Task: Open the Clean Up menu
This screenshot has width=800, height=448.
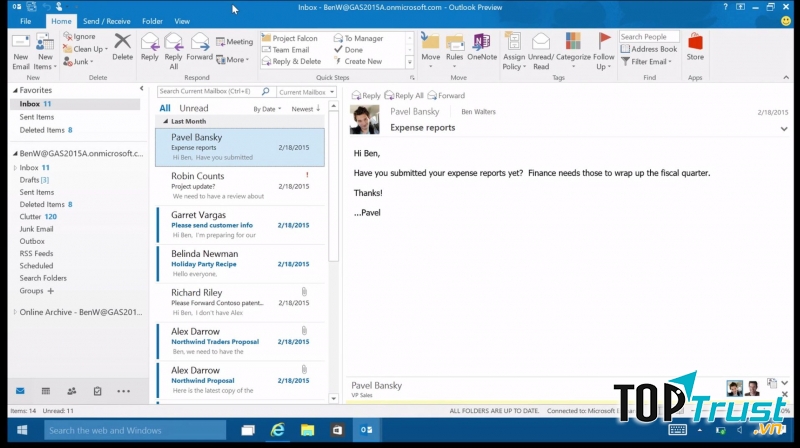Action: 85,49
